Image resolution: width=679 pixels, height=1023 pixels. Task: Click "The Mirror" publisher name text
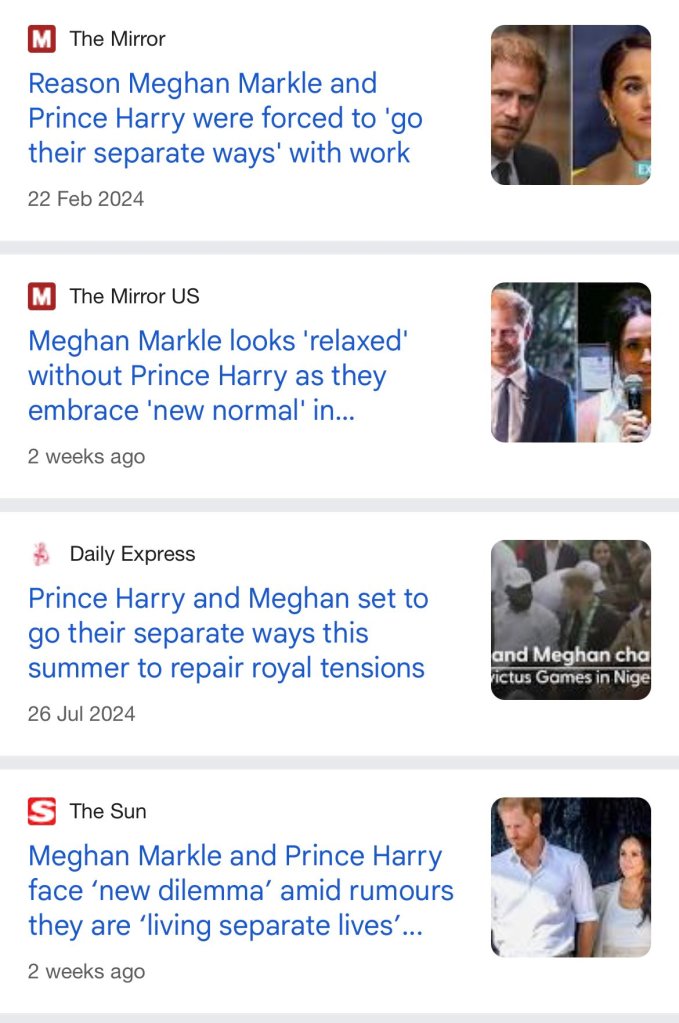(x=117, y=40)
